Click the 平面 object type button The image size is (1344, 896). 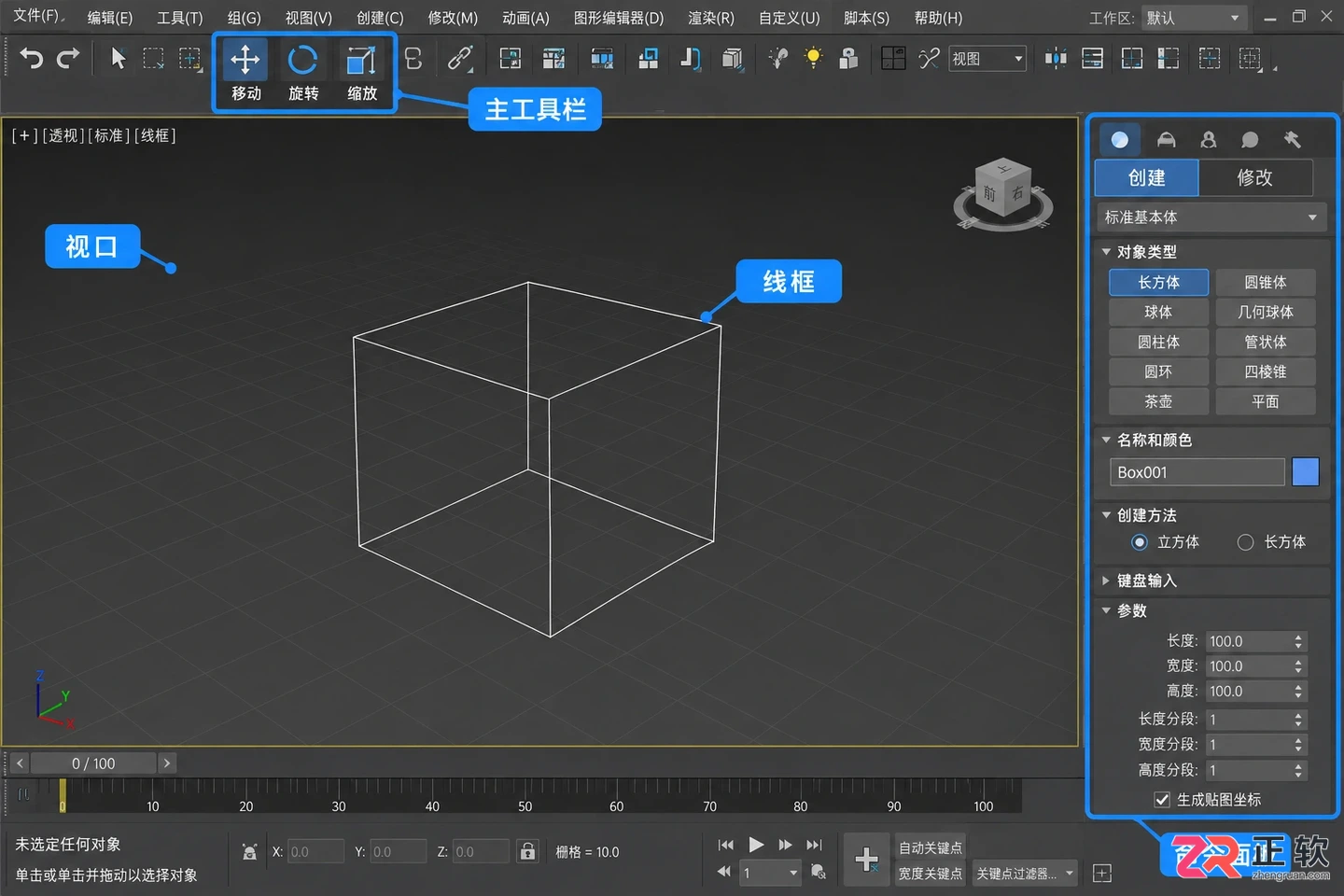click(1265, 401)
